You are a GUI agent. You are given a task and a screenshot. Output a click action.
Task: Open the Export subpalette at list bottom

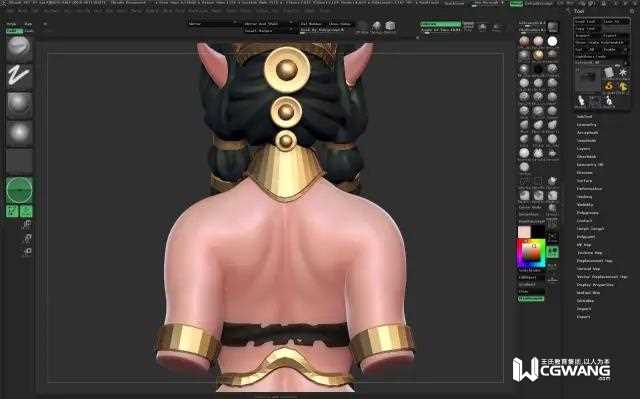(x=584, y=317)
